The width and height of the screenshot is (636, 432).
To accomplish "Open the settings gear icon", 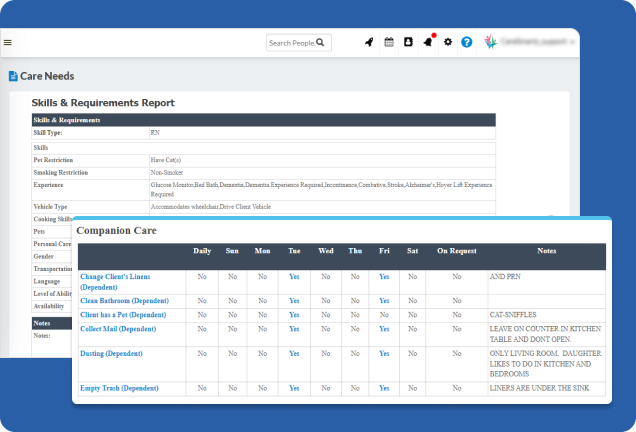I will pyautogui.click(x=448, y=42).
